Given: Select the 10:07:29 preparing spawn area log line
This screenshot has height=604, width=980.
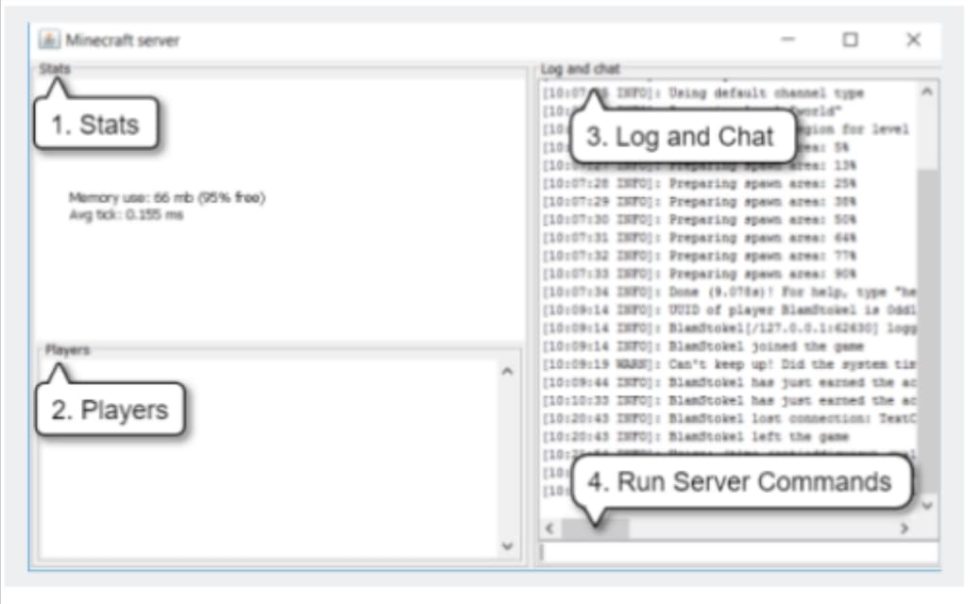Looking at the screenshot, I should coord(699,202).
